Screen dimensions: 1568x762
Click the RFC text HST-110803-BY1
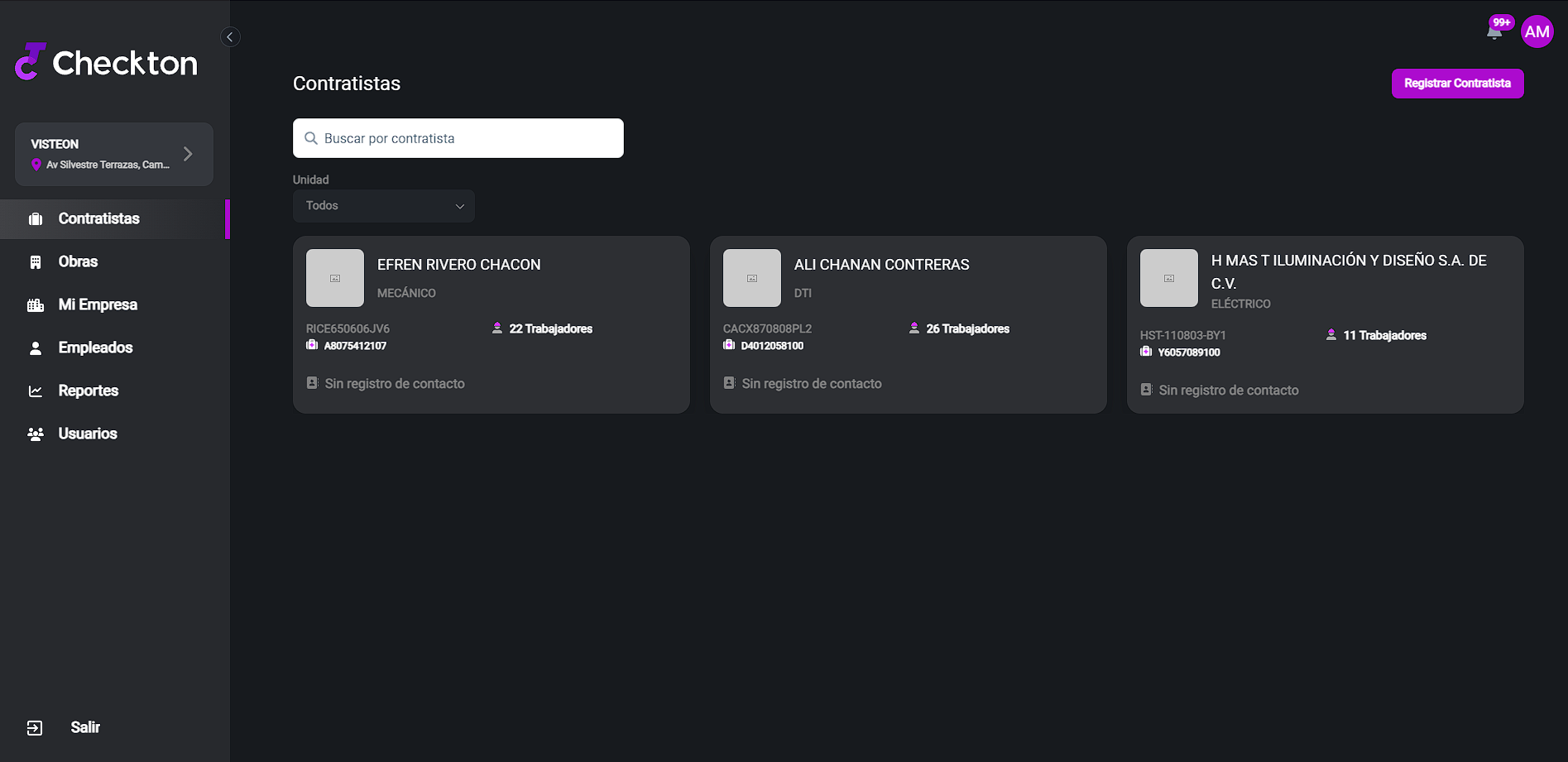[x=1182, y=335]
